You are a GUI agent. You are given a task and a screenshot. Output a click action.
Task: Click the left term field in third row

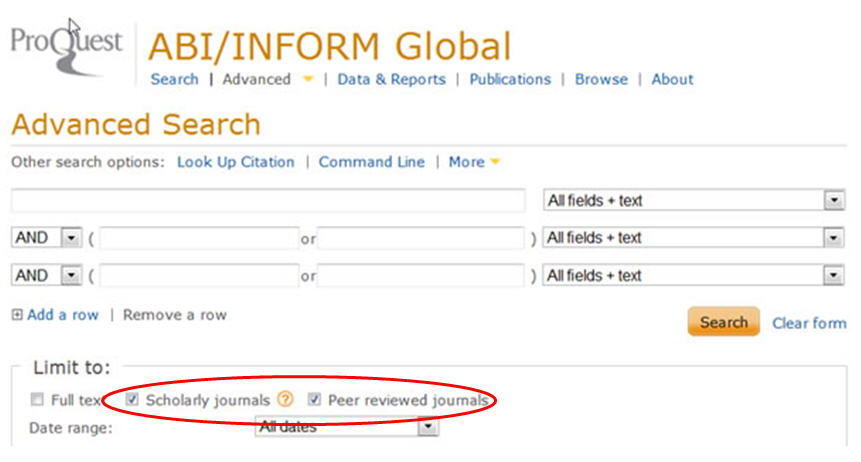[199, 275]
